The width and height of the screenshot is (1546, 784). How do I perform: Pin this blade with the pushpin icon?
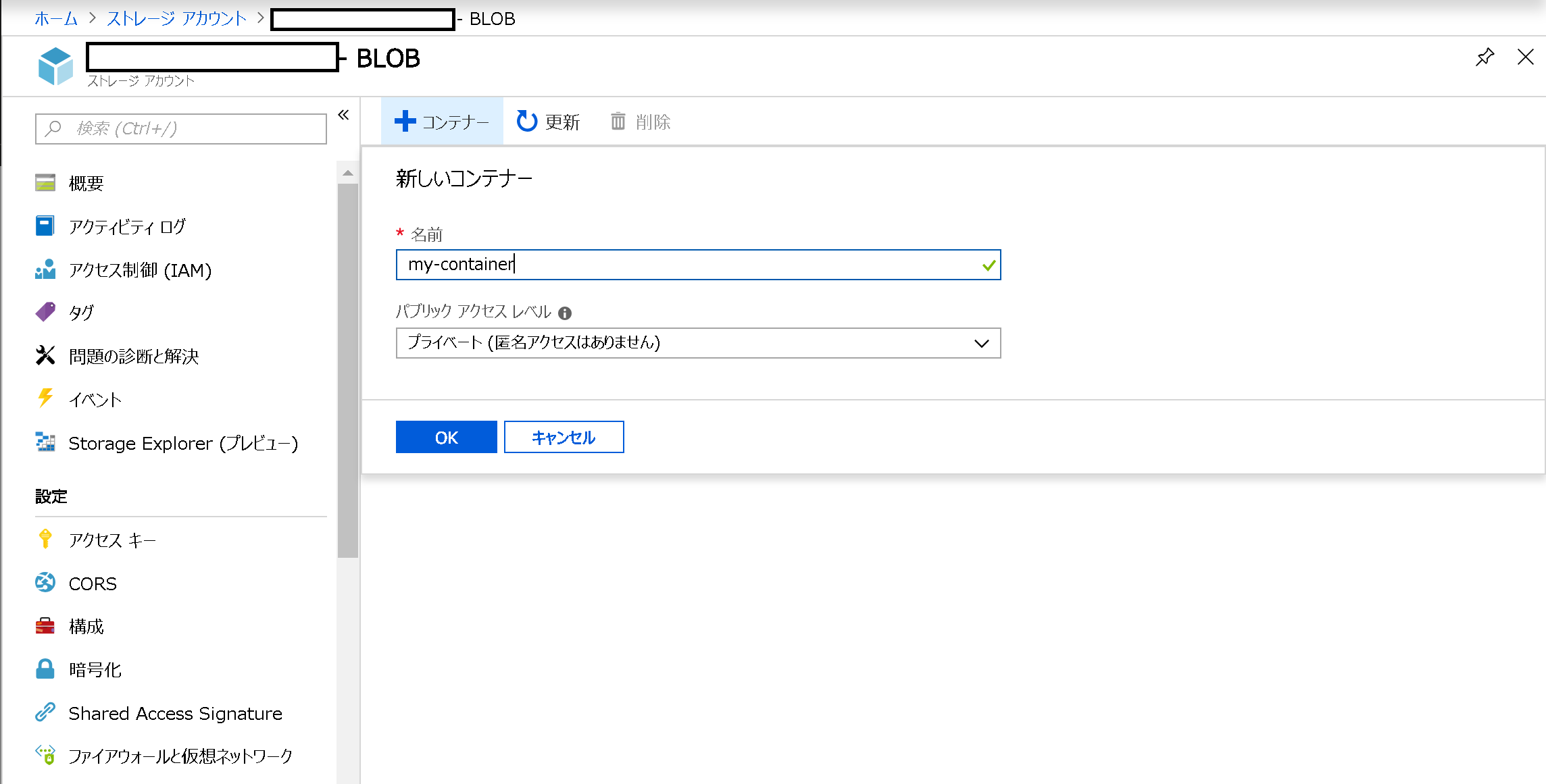click(x=1485, y=57)
